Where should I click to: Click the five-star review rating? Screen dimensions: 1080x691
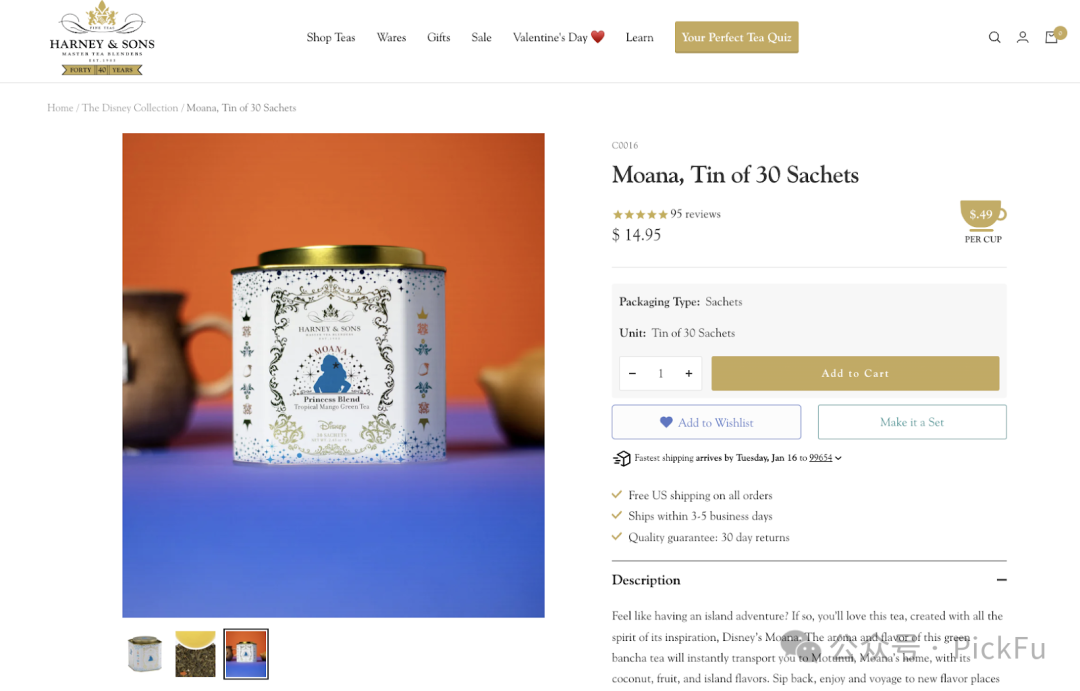640,215
